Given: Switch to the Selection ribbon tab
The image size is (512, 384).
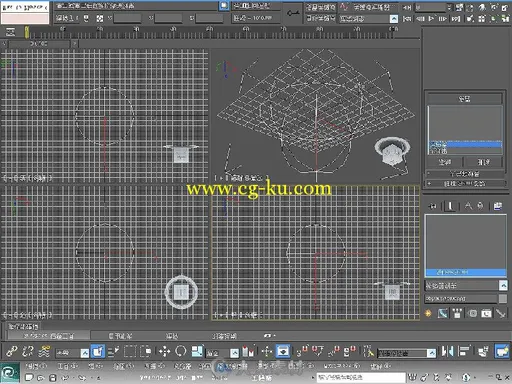Looking at the screenshot, I should click(172, 336).
